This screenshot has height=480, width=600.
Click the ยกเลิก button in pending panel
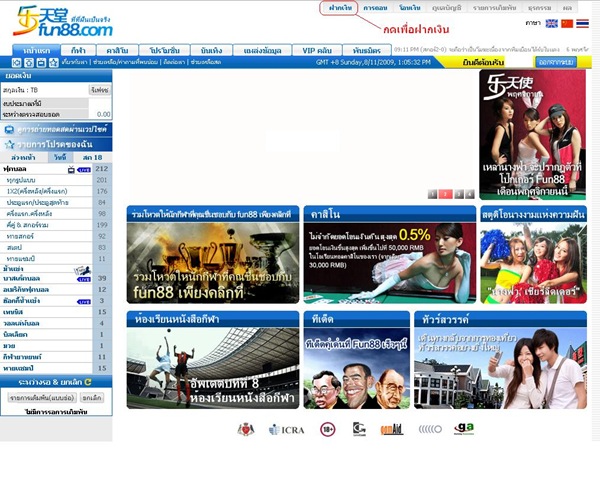92,398
